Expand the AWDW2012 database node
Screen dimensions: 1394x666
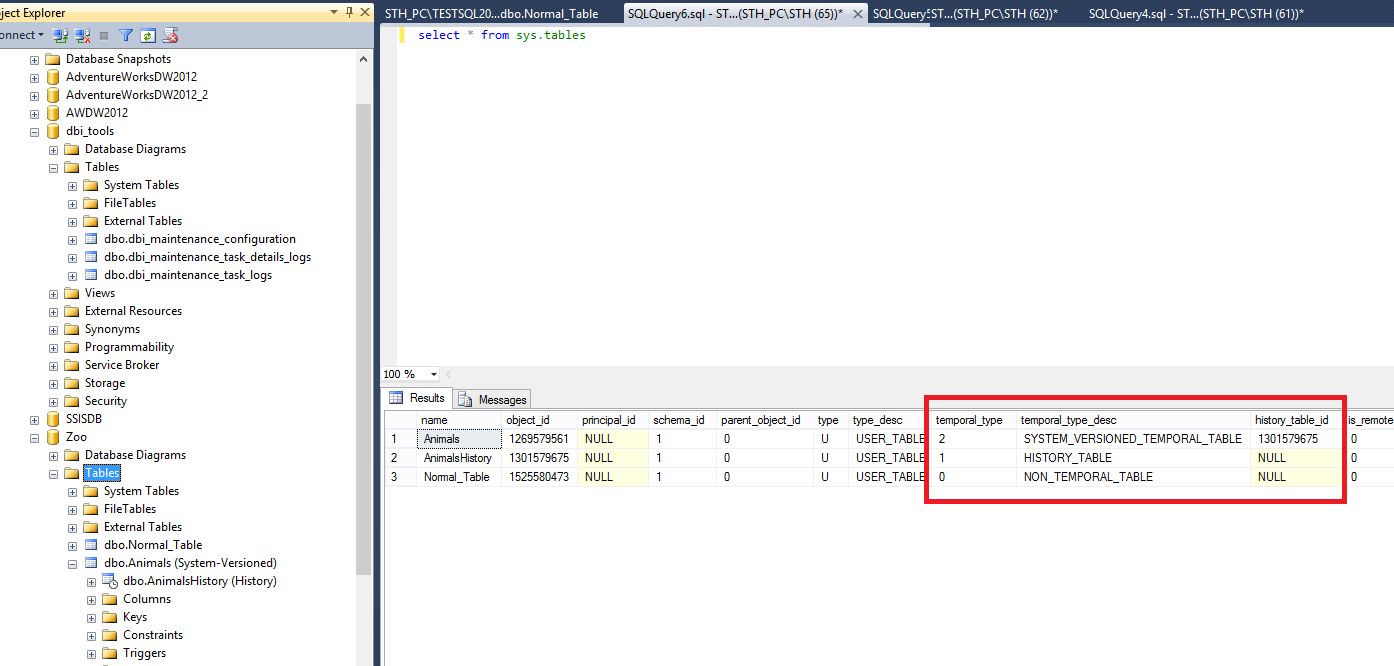[x=34, y=113]
